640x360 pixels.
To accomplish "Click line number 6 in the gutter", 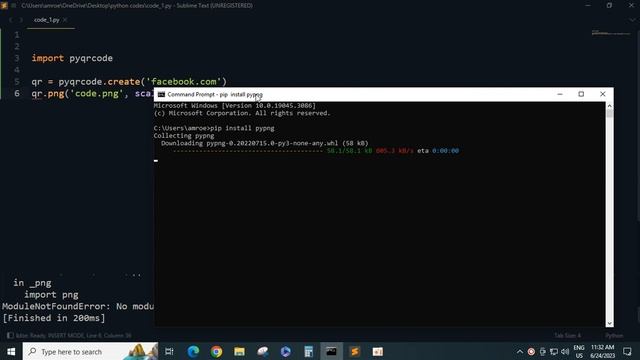I will [x=17, y=93].
